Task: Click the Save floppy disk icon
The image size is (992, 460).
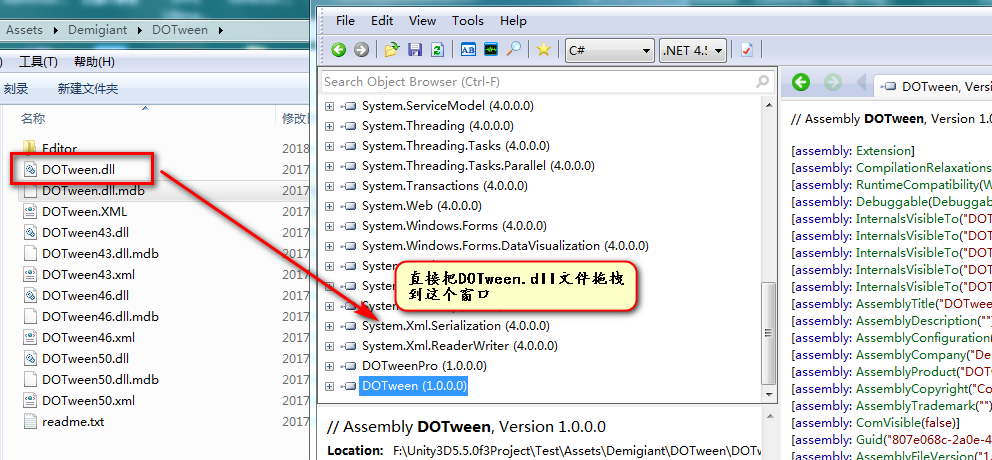Action: [x=415, y=49]
